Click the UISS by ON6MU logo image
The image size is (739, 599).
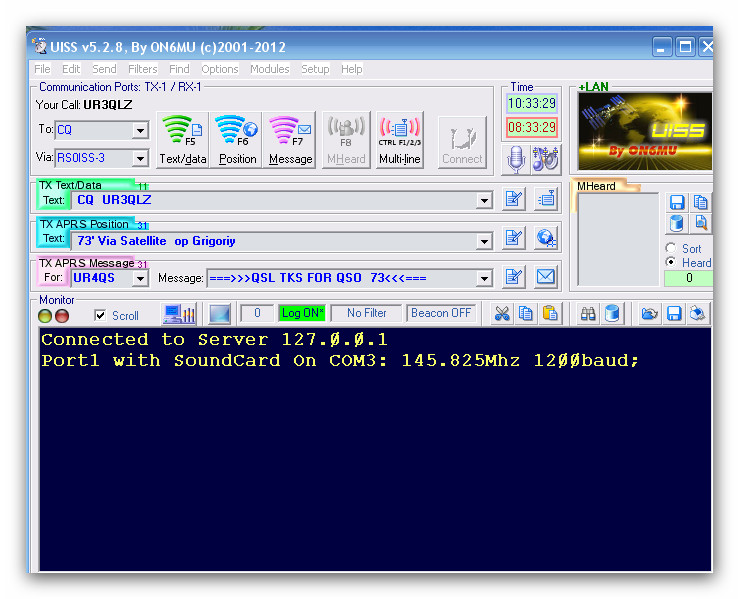645,131
